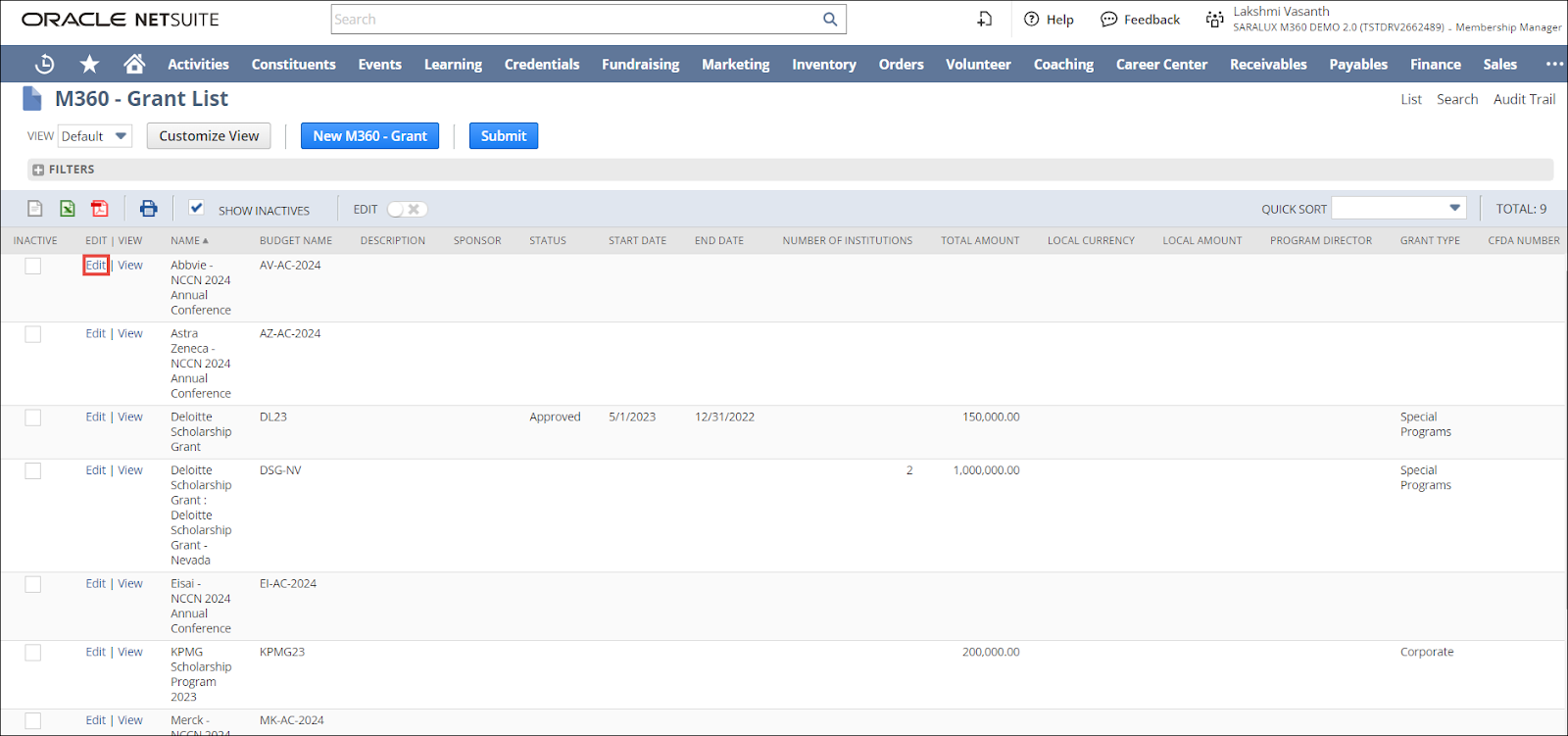This screenshot has width=1568, height=736.
Task: Click the New M360 - Grant button
Action: click(x=369, y=136)
